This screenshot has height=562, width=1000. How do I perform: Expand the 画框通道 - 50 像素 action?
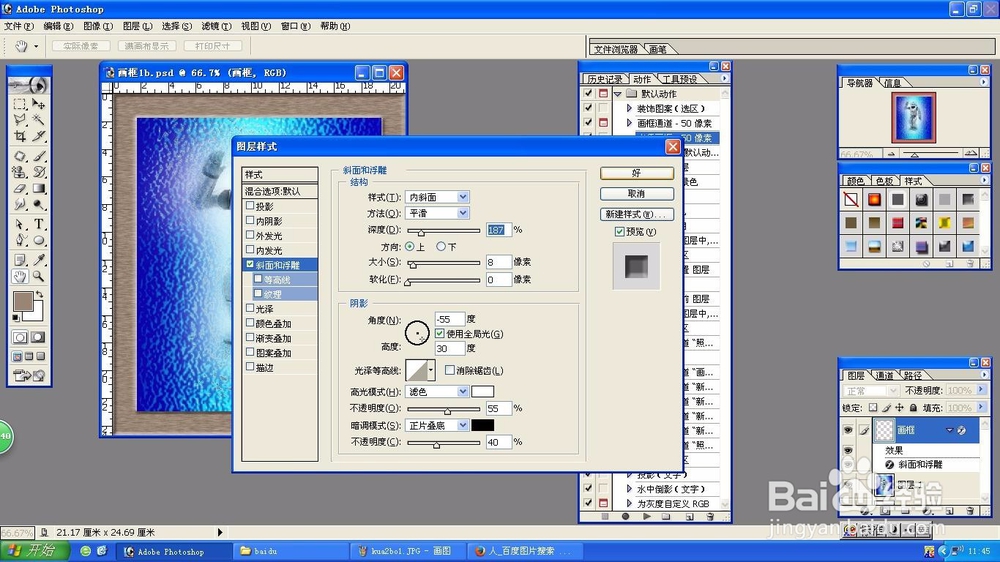pos(629,123)
